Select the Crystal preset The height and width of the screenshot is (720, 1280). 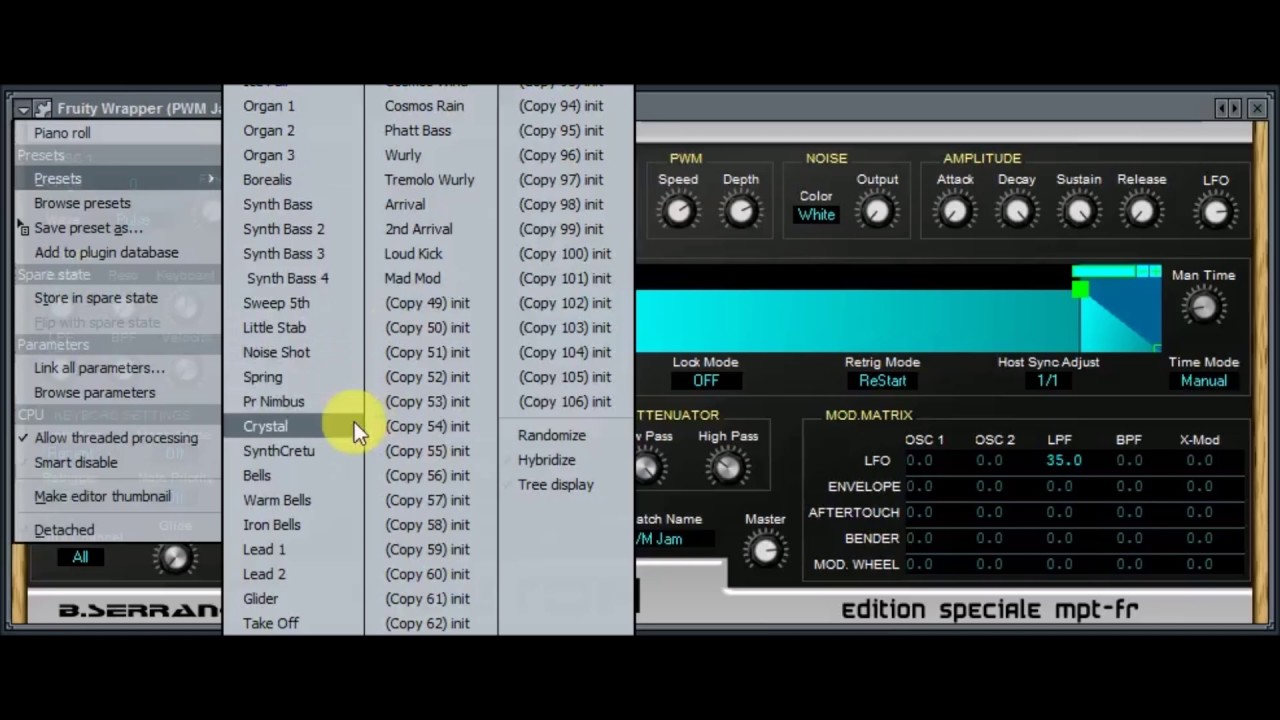tap(293, 426)
